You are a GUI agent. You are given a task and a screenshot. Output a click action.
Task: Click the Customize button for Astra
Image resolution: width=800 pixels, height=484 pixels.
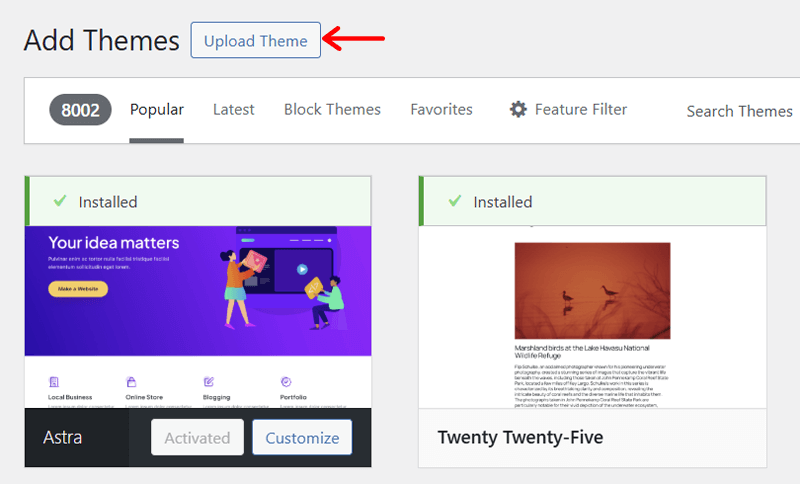tap(302, 438)
